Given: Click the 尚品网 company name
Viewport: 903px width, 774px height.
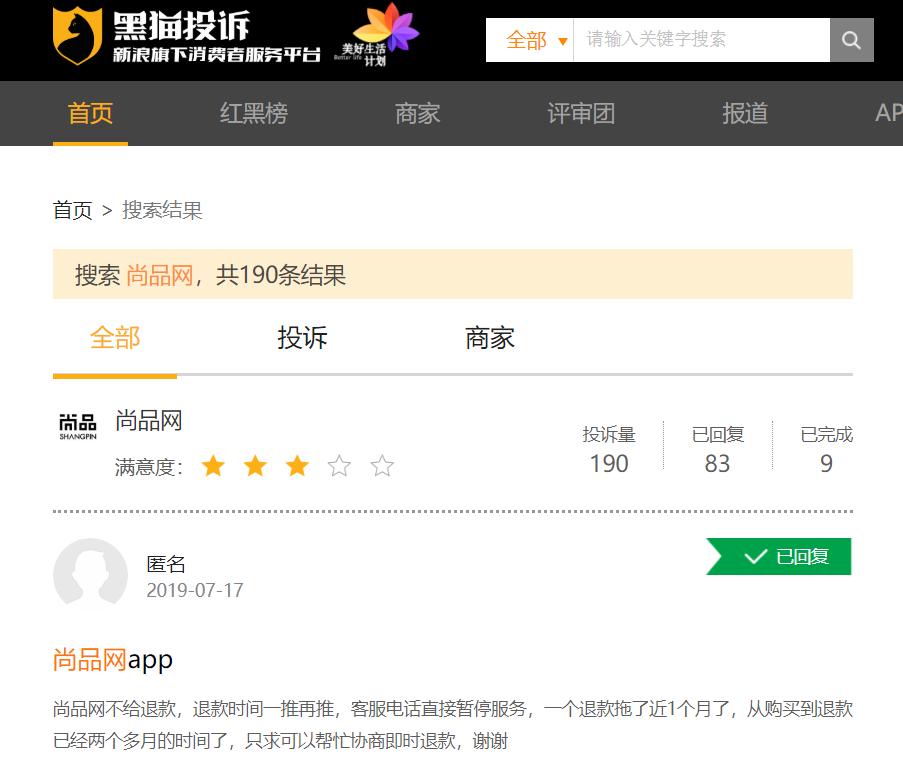Looking at the screenshot, I should coord(149,420).
